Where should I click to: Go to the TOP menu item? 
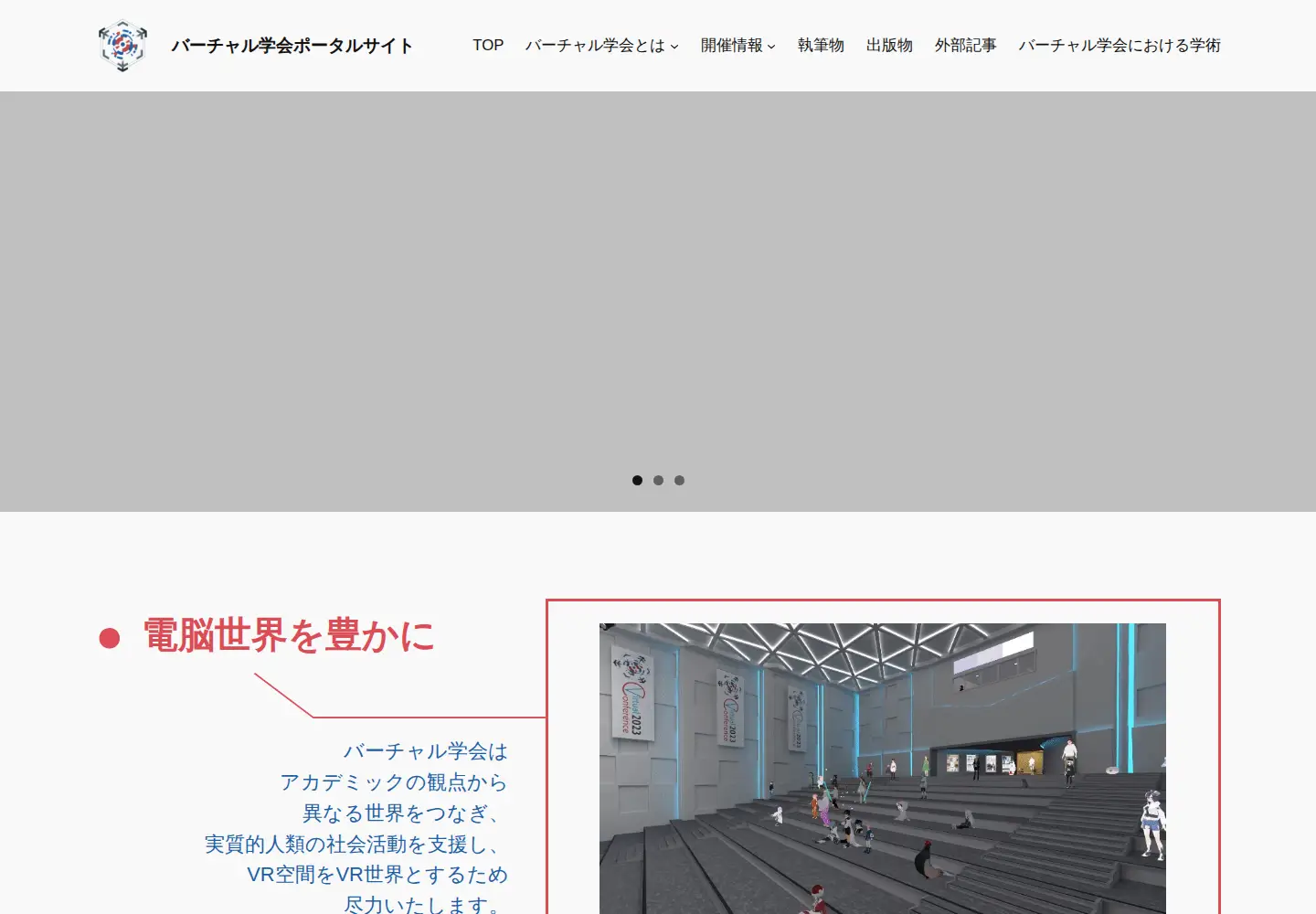[488, 45]
